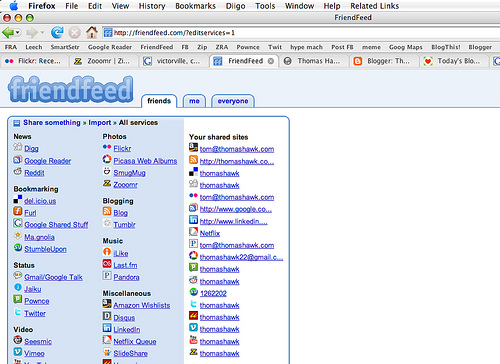
Task: Click the Jaiku icon
Action: pos(18,287)
